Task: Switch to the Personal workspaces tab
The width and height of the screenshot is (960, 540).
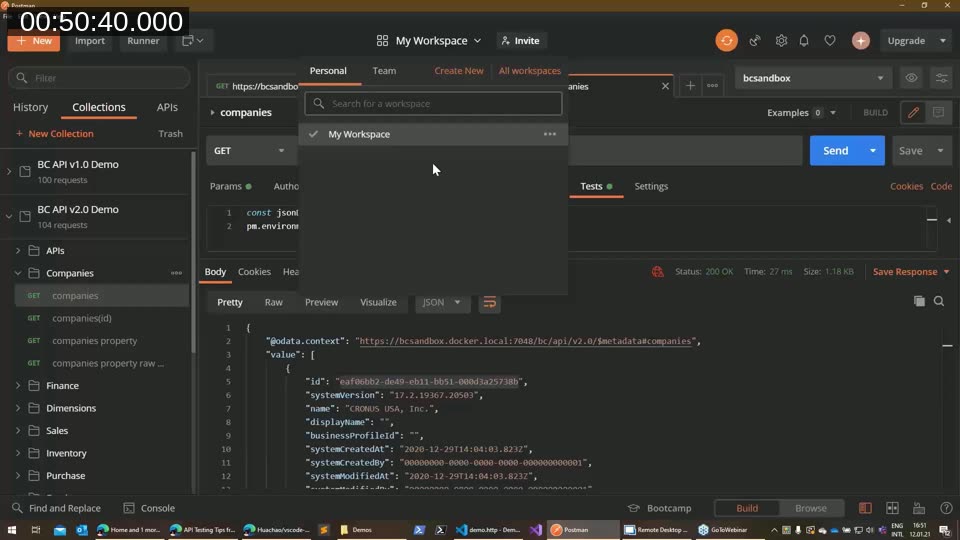Action: [x=328, y=71]
